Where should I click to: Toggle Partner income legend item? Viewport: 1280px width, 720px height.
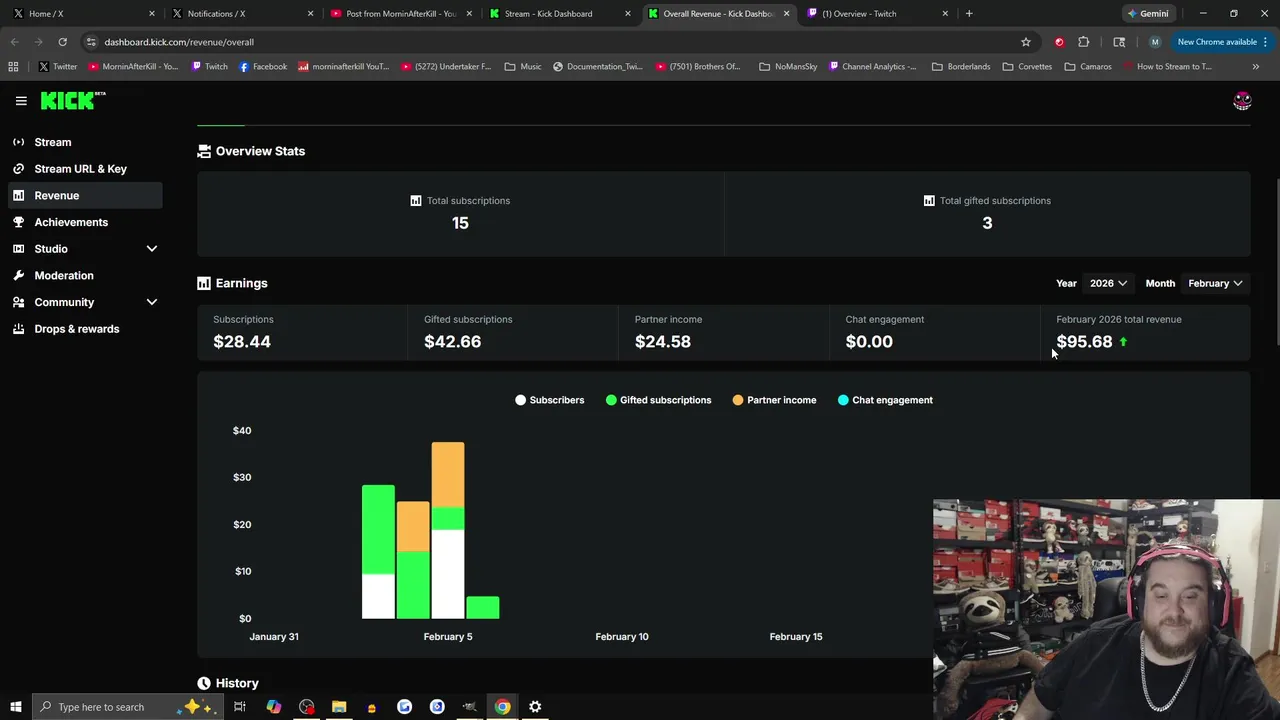point(774,400)
